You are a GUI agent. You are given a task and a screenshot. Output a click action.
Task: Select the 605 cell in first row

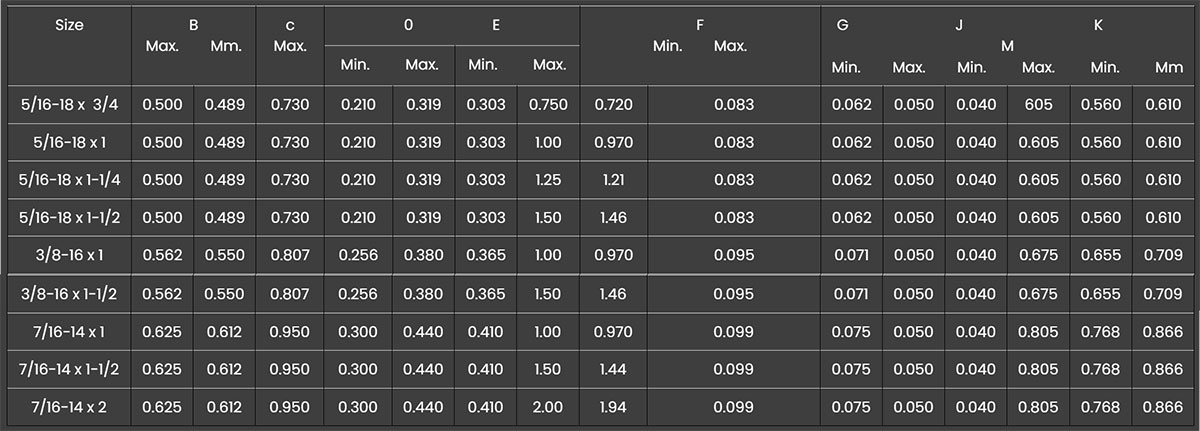(x=1039, y=104)
